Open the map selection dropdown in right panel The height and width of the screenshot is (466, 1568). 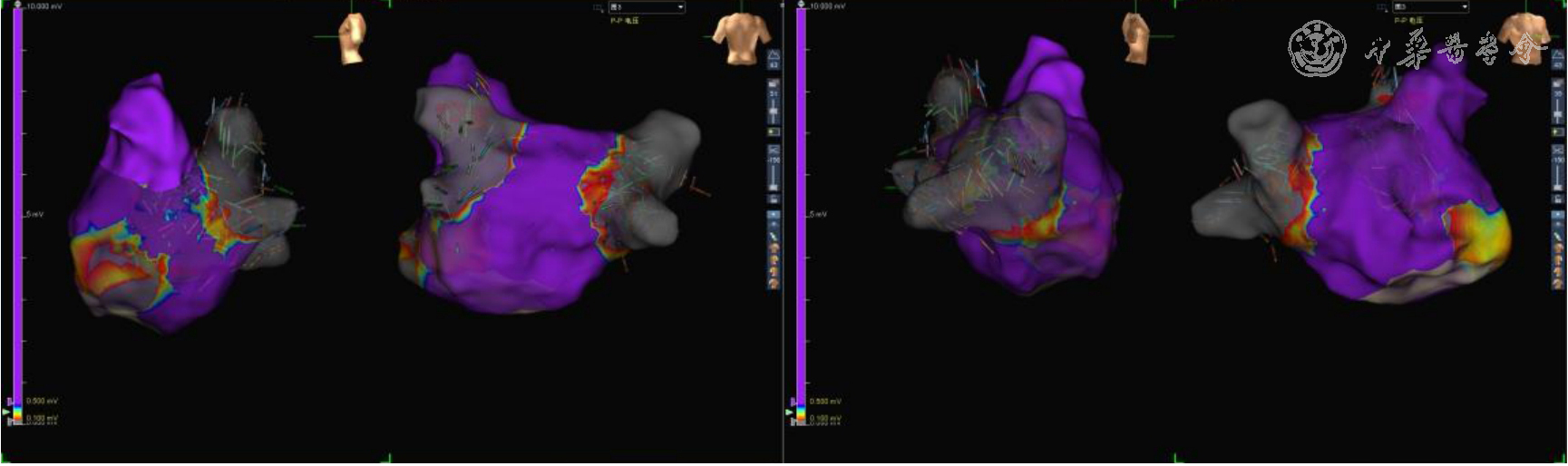point(1431,7)
